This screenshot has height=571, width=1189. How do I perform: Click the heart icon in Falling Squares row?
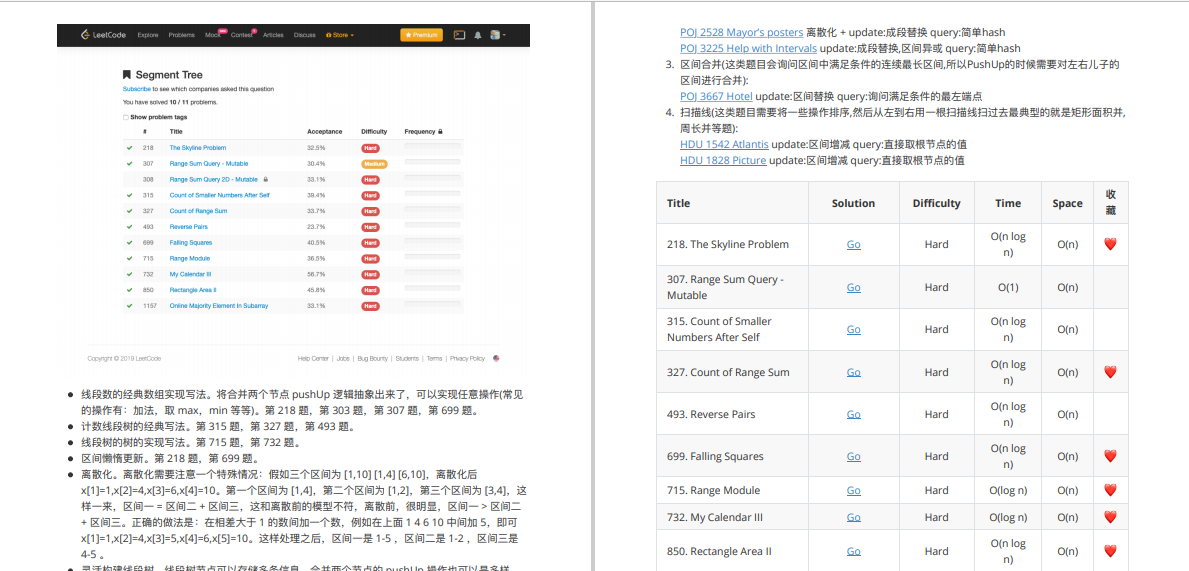pyautogui.click(x=1110, y=456)
